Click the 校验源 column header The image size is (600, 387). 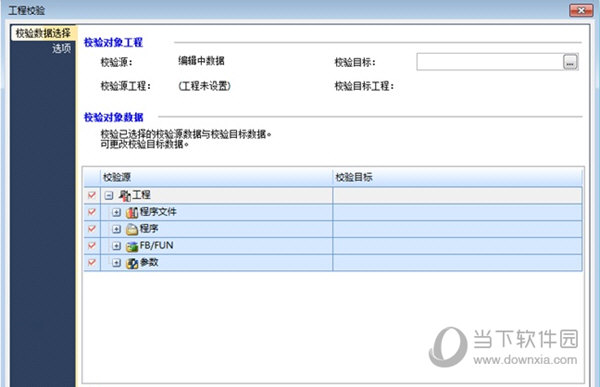[217, 177]
